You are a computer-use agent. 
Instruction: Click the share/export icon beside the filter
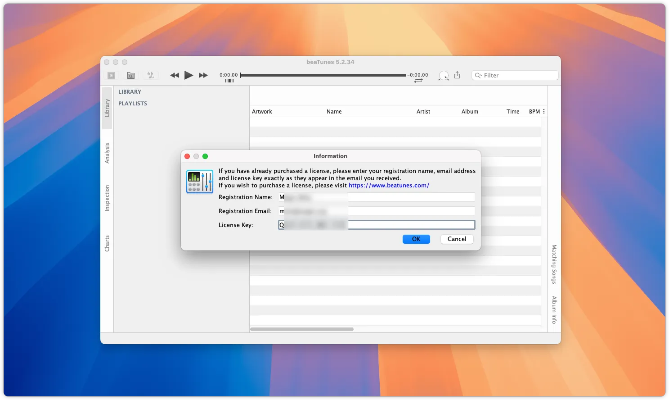tap(457, 75)
